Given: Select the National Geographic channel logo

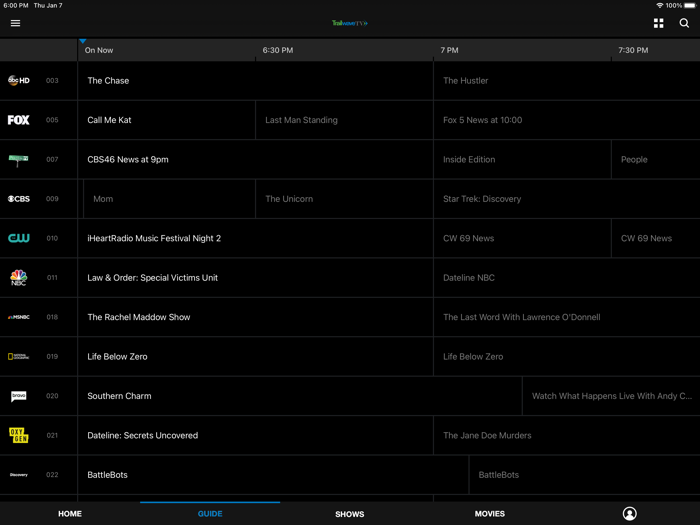Looking at the screenshot, I should [19, 356].
